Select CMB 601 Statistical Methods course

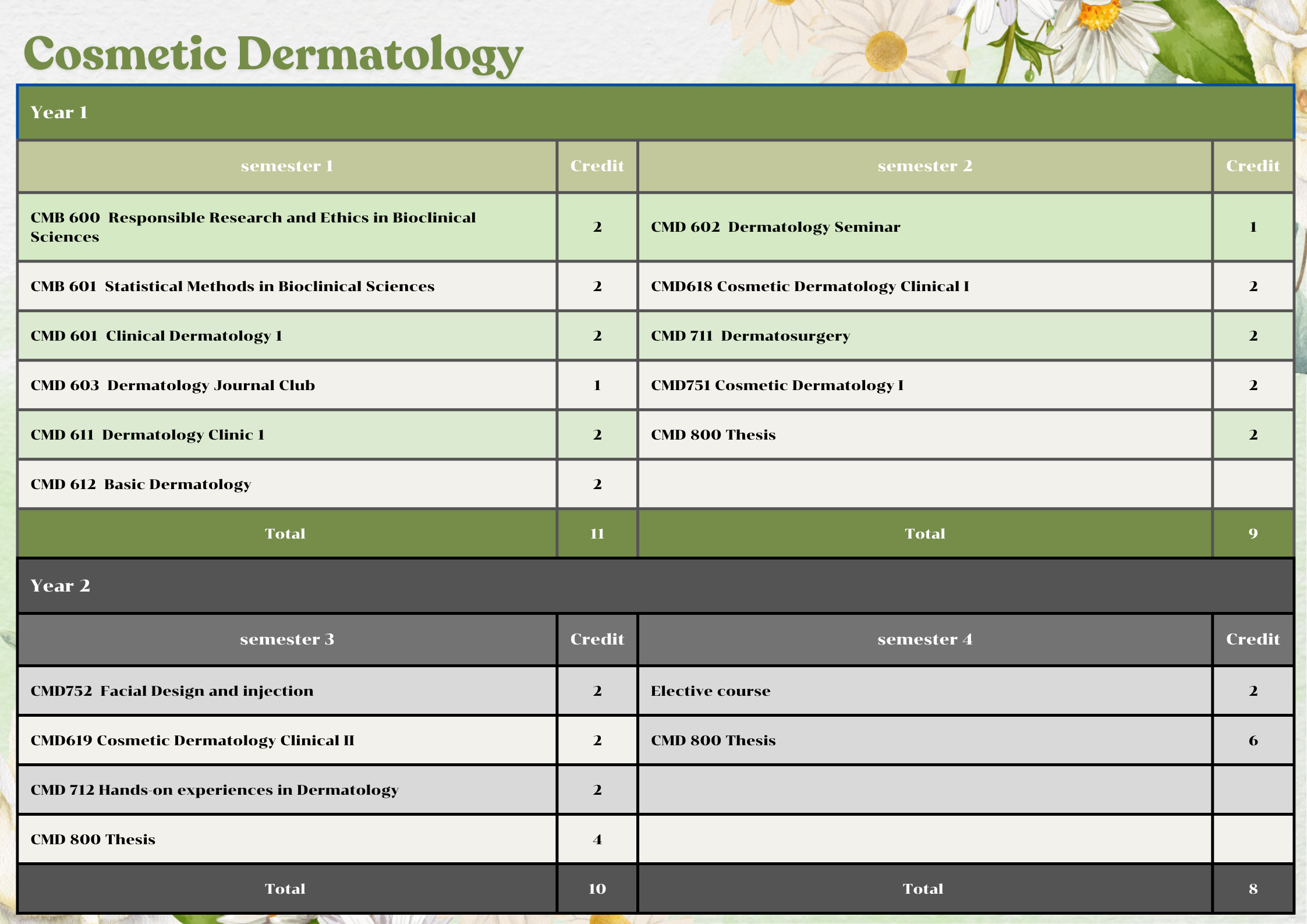pos(232,286)
